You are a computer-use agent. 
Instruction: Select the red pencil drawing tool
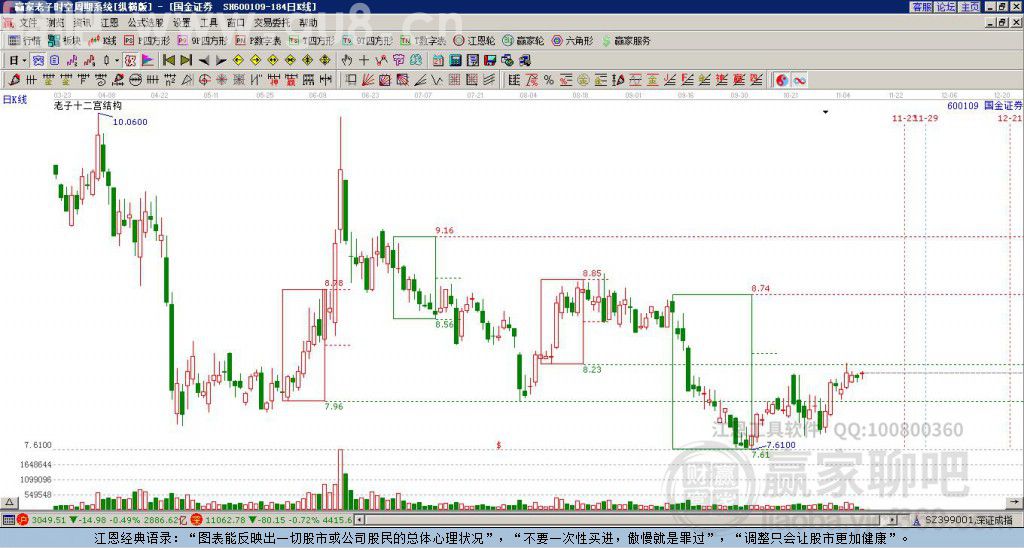point(14,80)
